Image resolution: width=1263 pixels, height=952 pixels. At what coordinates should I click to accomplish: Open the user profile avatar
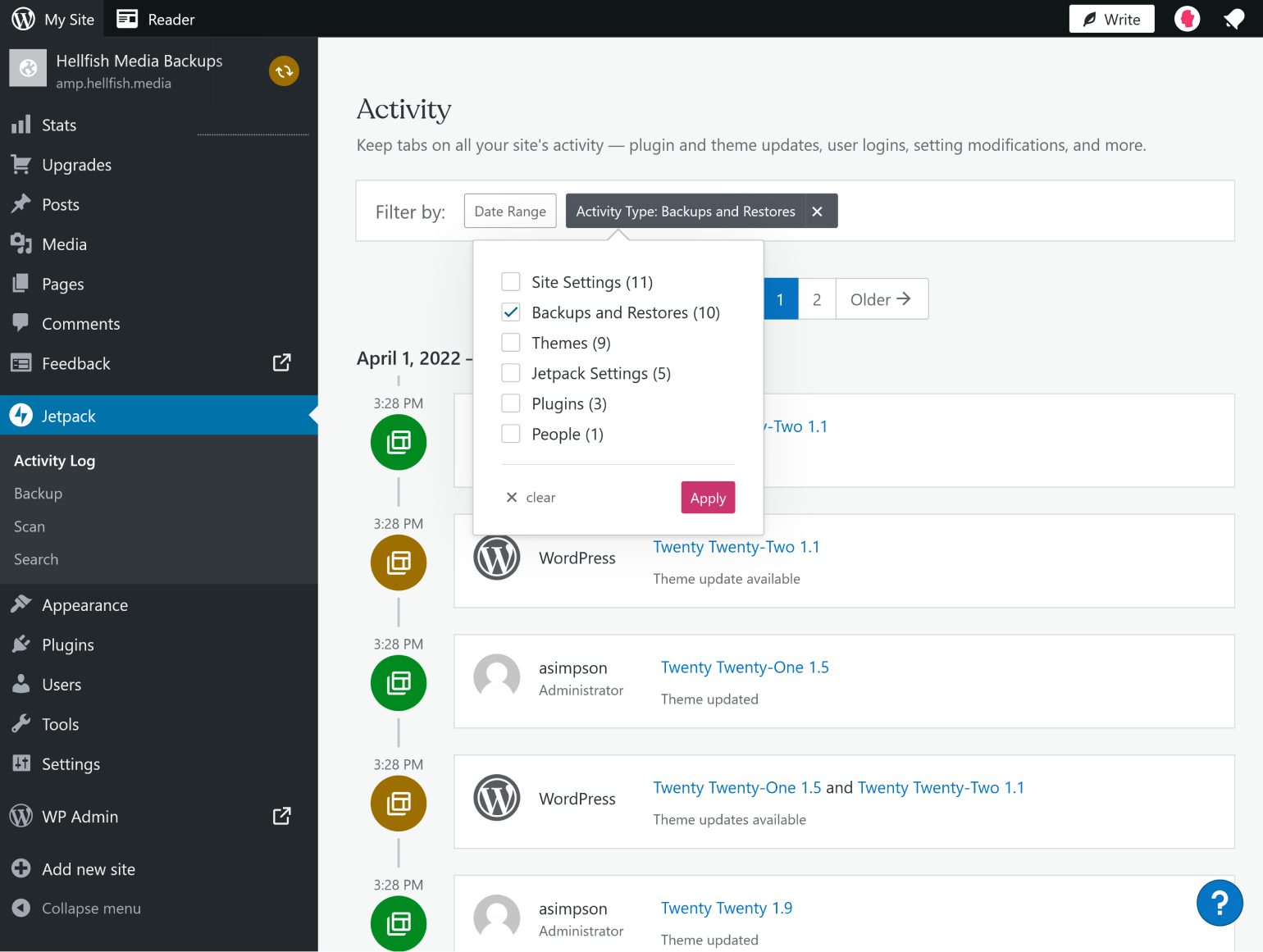1187,19
